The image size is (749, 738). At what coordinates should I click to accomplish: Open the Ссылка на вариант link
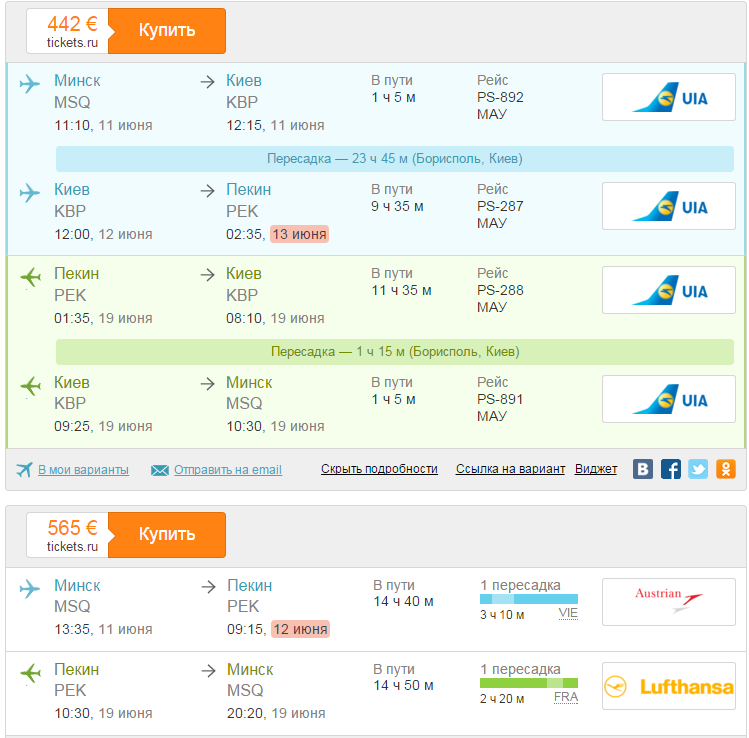[x=510, y=469]
